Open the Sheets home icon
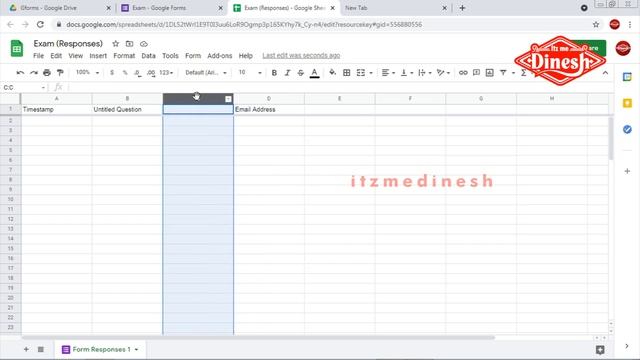The width and height of the screenshot is (640, 360). point(17,49)
